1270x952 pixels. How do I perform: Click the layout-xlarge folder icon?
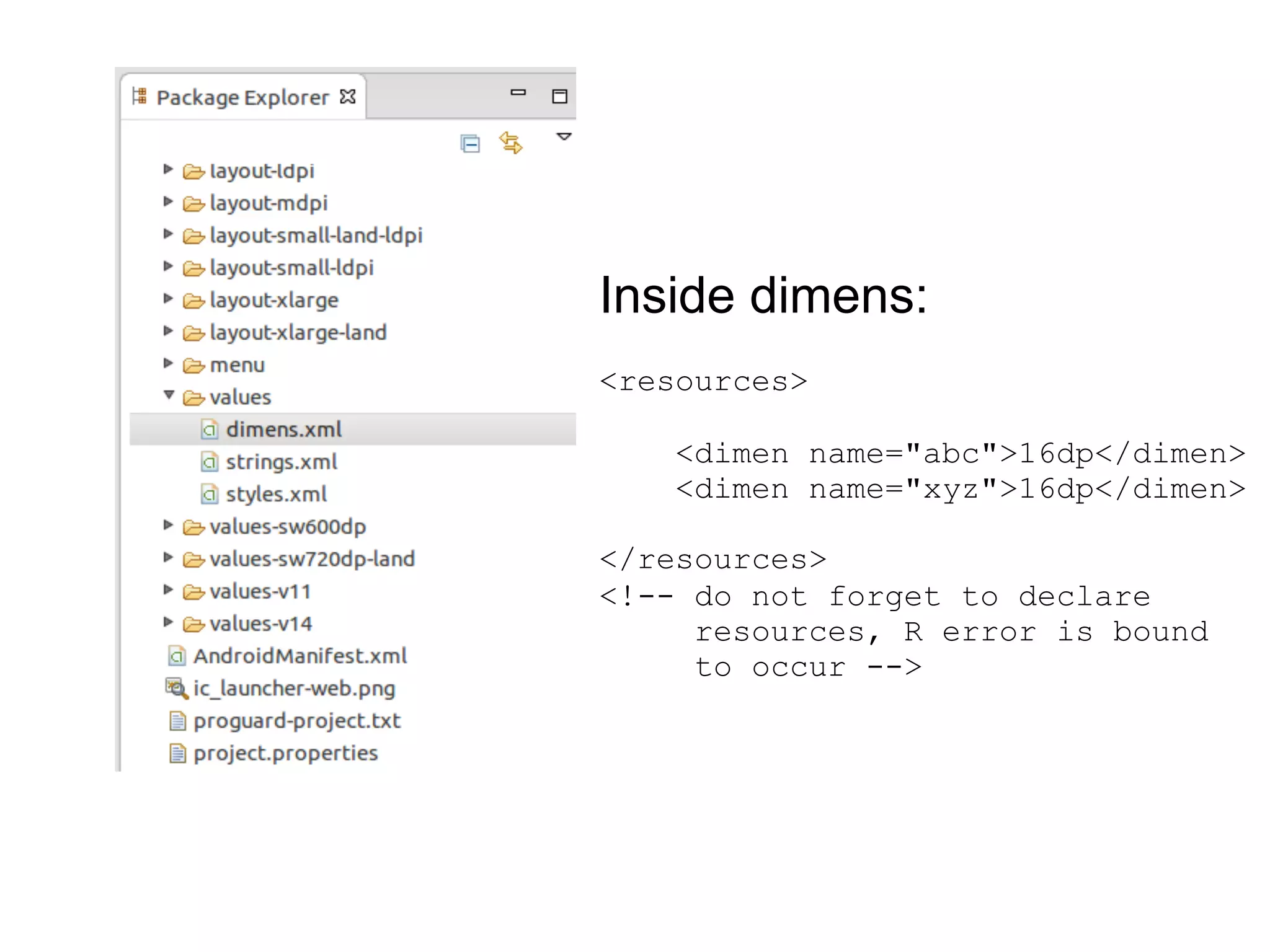point(193,301)
